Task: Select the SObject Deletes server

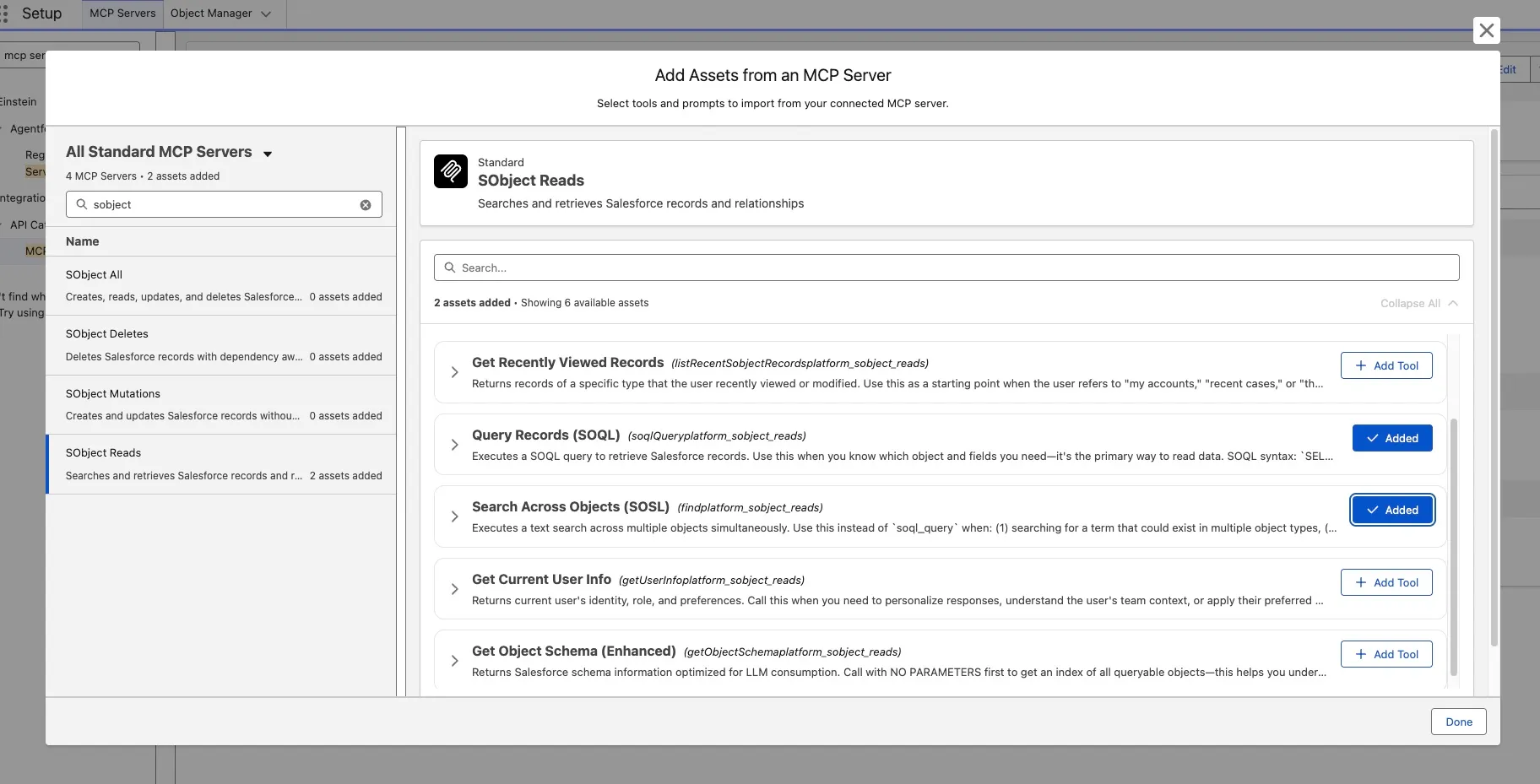Action: point(221,345)
